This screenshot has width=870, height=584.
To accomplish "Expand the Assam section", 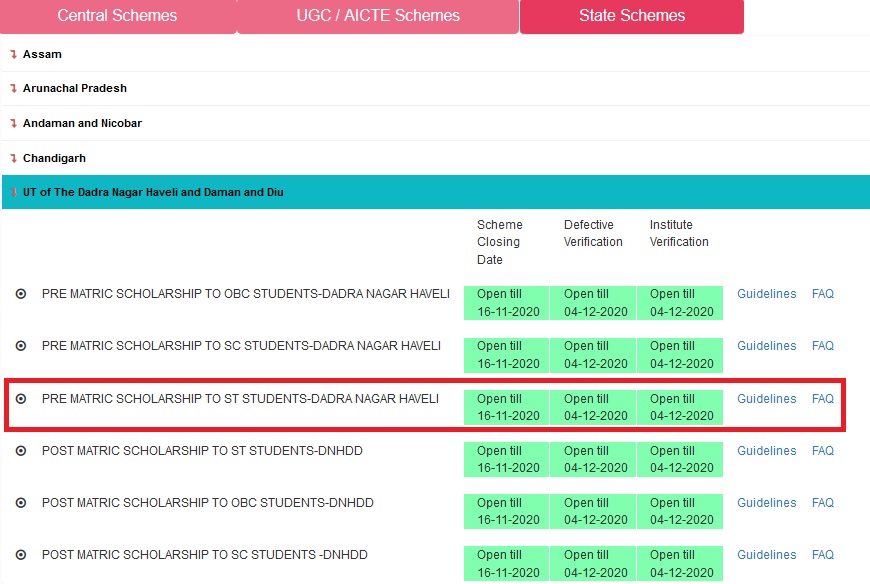I will point(436,54).
